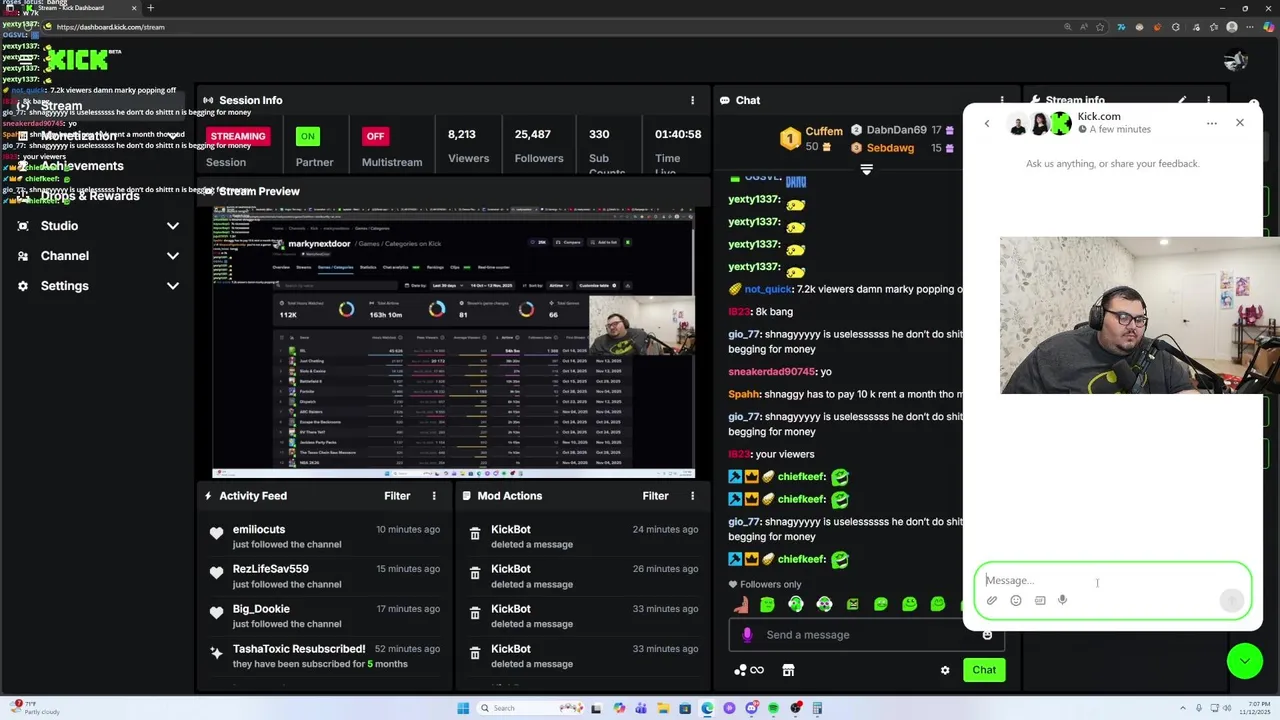Open the Activity Feed Filter dropdown
The height and width of the screenshot is (720, 1280).
point(397,496)
